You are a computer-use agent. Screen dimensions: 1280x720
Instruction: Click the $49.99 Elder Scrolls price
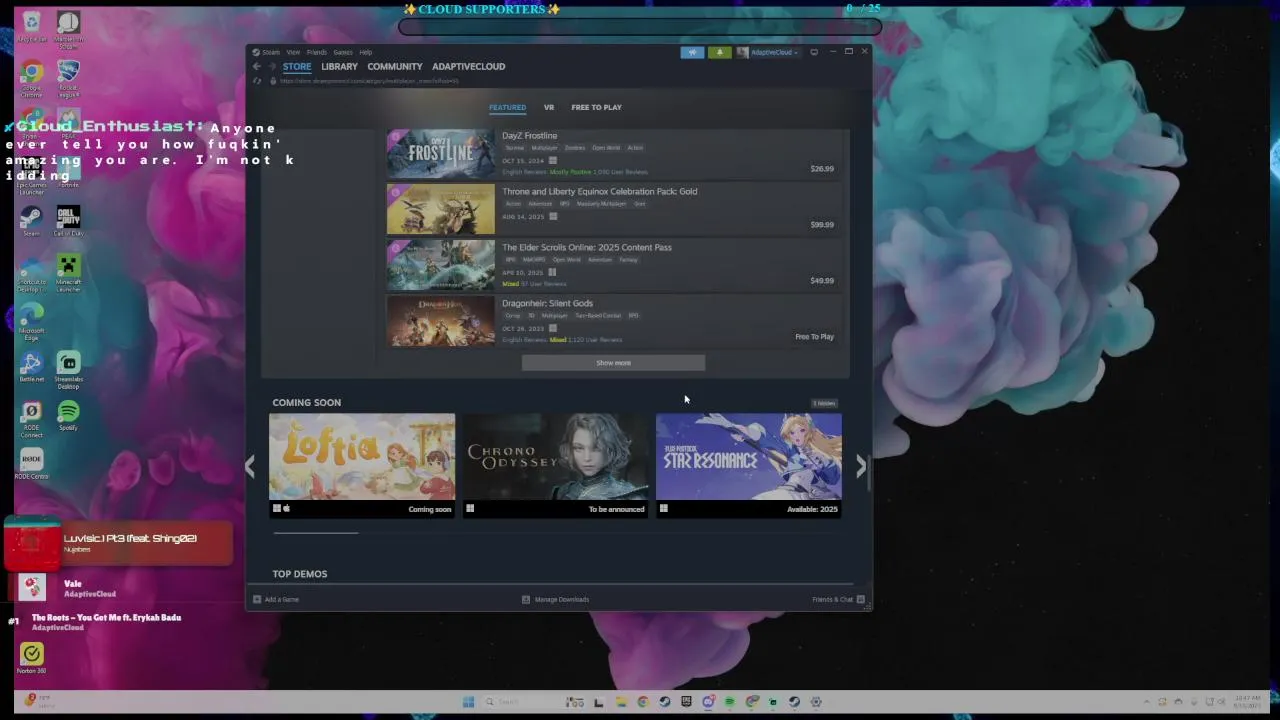click(822, 281)
